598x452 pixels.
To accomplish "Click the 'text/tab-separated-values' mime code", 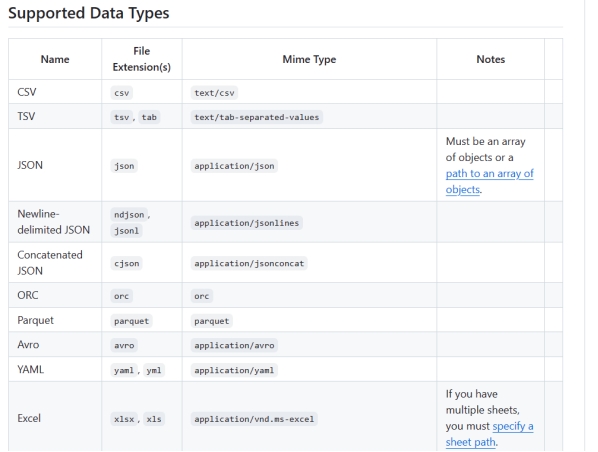I will 257,117.
